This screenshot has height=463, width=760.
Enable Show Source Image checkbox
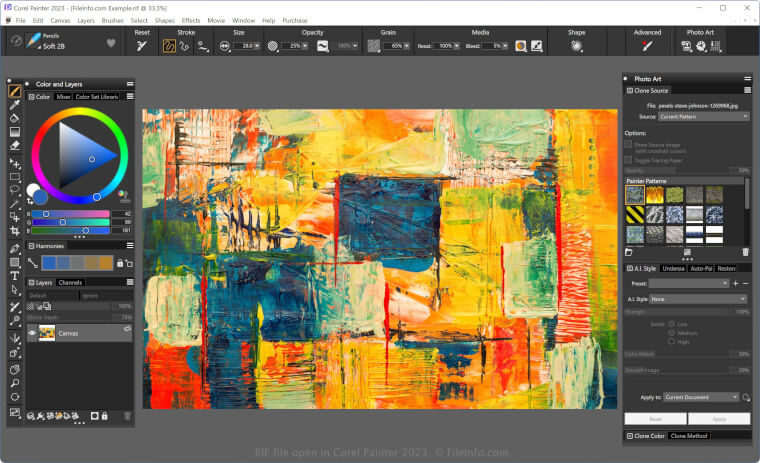click(628, 144)
